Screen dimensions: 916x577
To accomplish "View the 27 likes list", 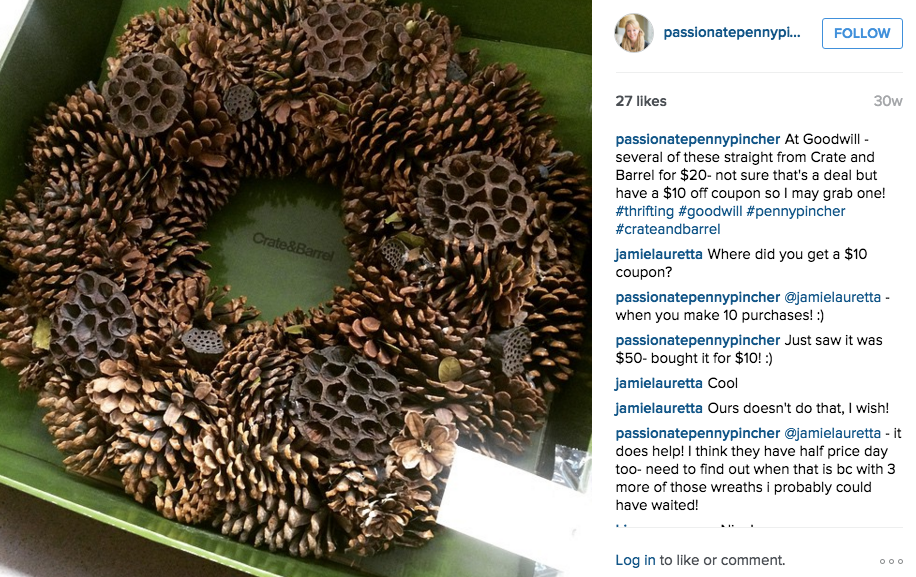I will [x=641, y=101].
